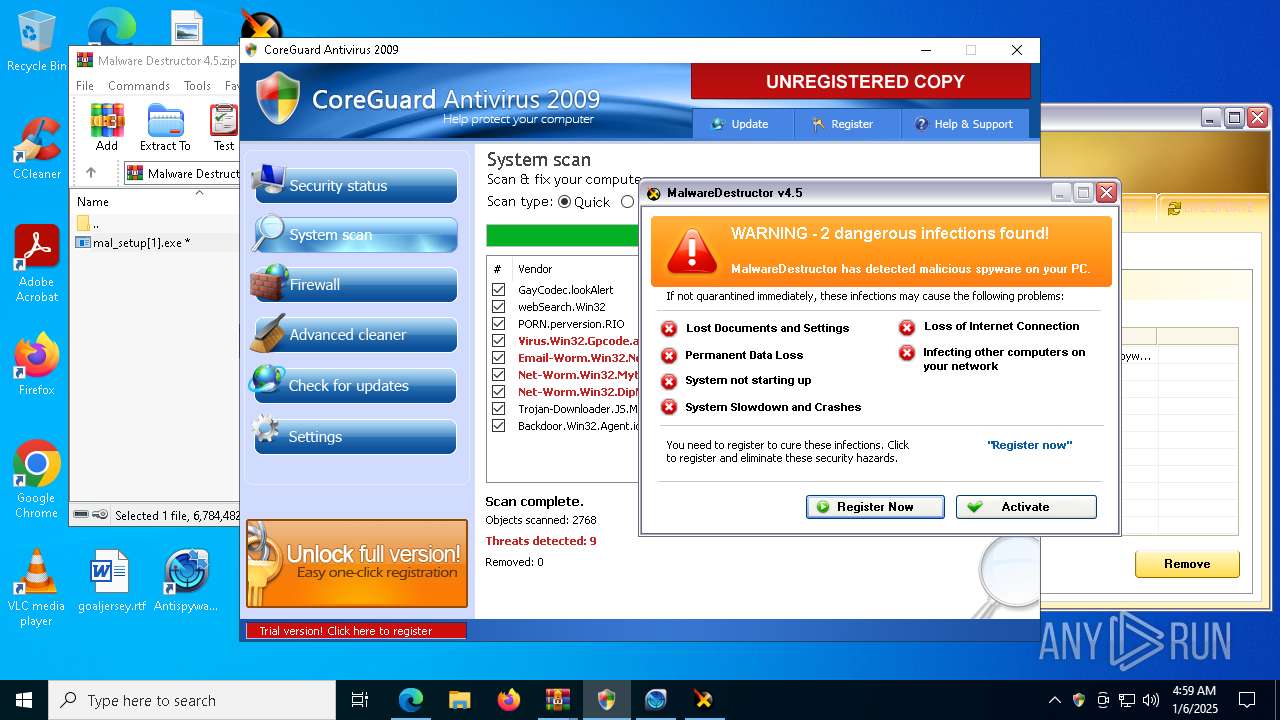Select the second scan type radio button

pos(627,202)
